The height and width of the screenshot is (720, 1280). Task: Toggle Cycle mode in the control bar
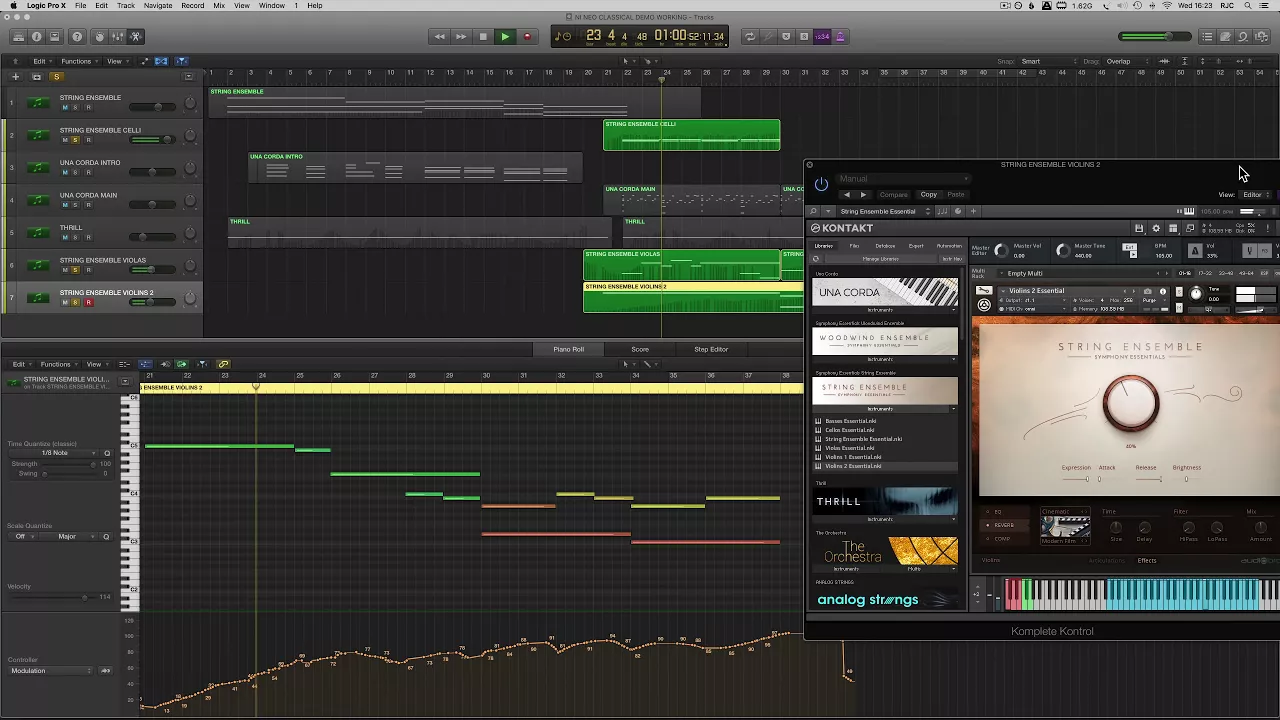[750, 37]
